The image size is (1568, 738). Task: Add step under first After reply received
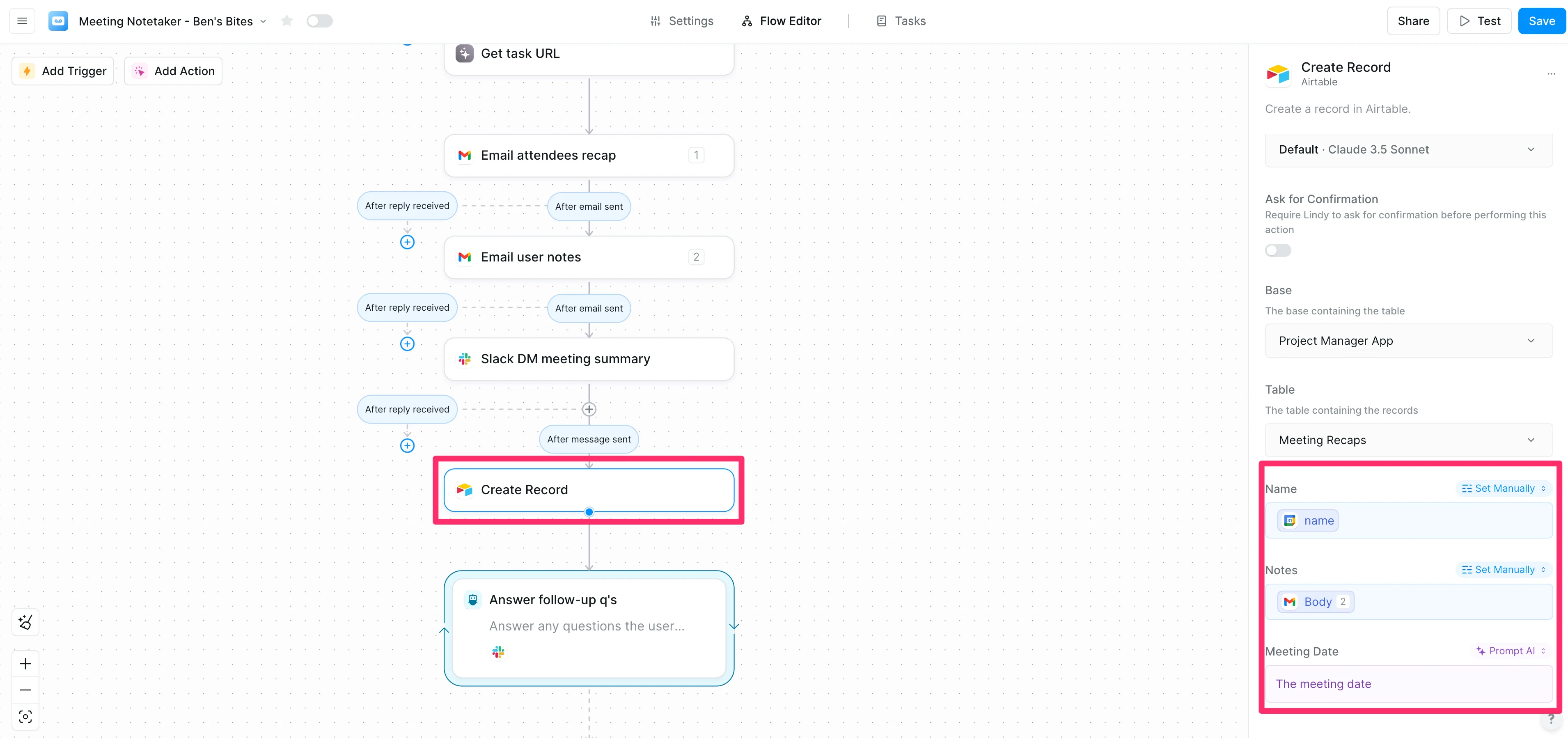click(x=407, y=242)
